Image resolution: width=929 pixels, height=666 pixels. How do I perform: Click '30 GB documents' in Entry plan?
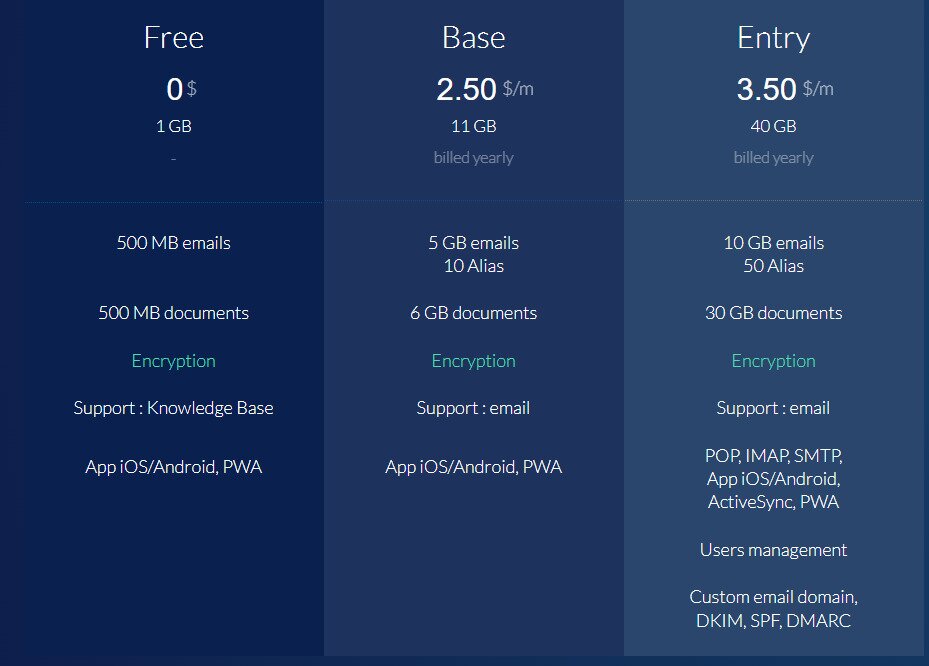tap(773, 313)
